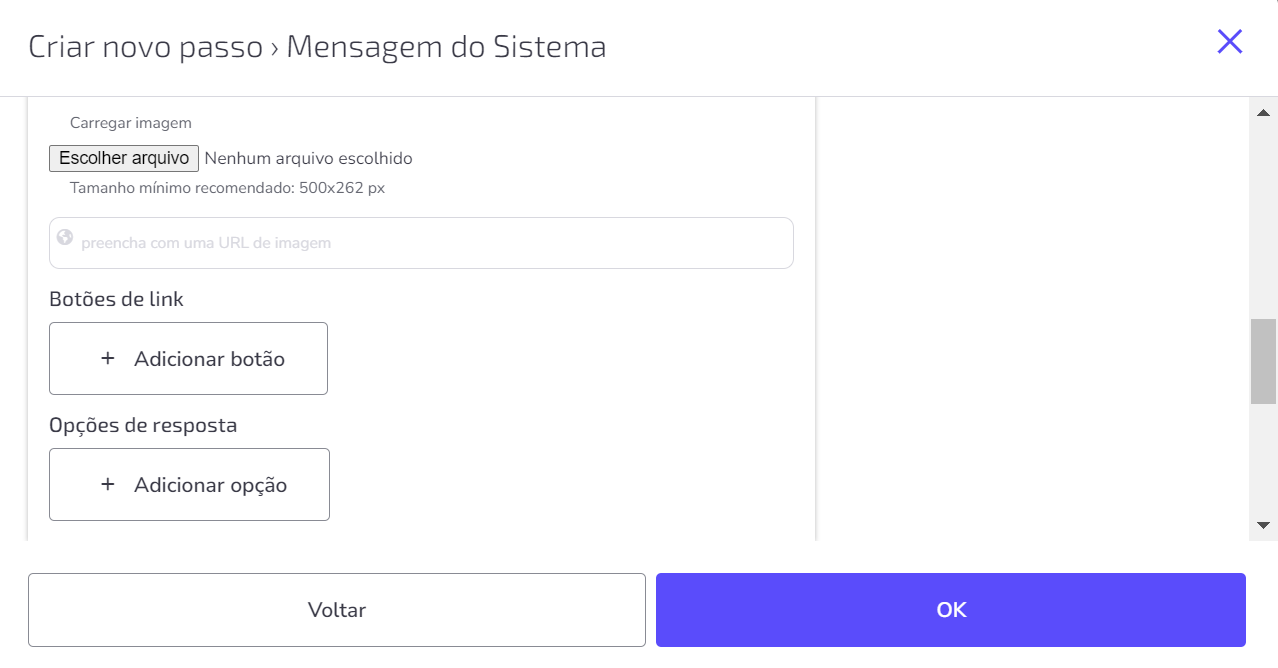Screen dimensions: 1278x668
Task: Add a link button with Adicionar botão
Action: tap(188, 358)
